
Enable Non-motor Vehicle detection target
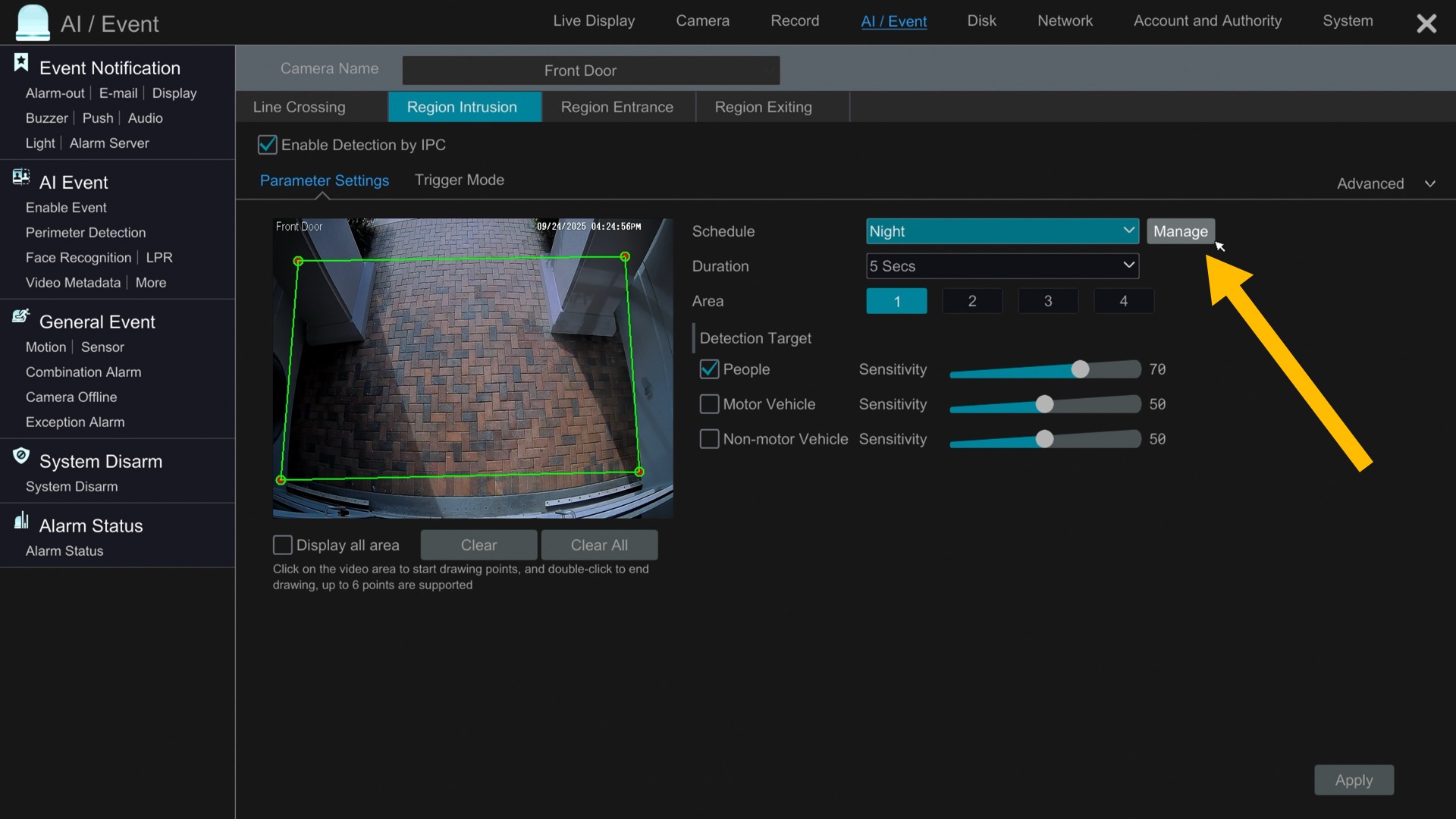point(709,439)
